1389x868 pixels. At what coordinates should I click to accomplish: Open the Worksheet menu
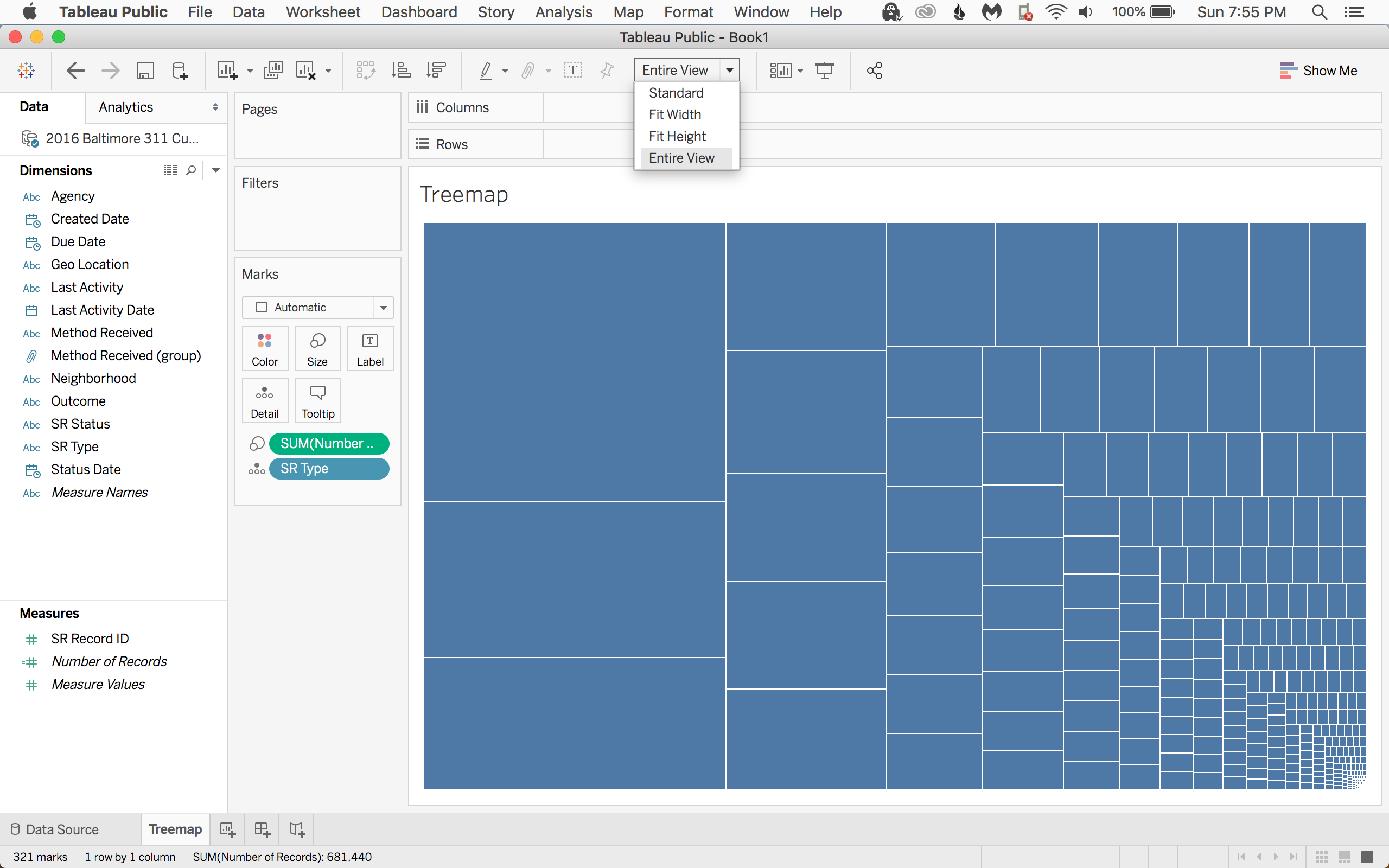coord(323,12)
